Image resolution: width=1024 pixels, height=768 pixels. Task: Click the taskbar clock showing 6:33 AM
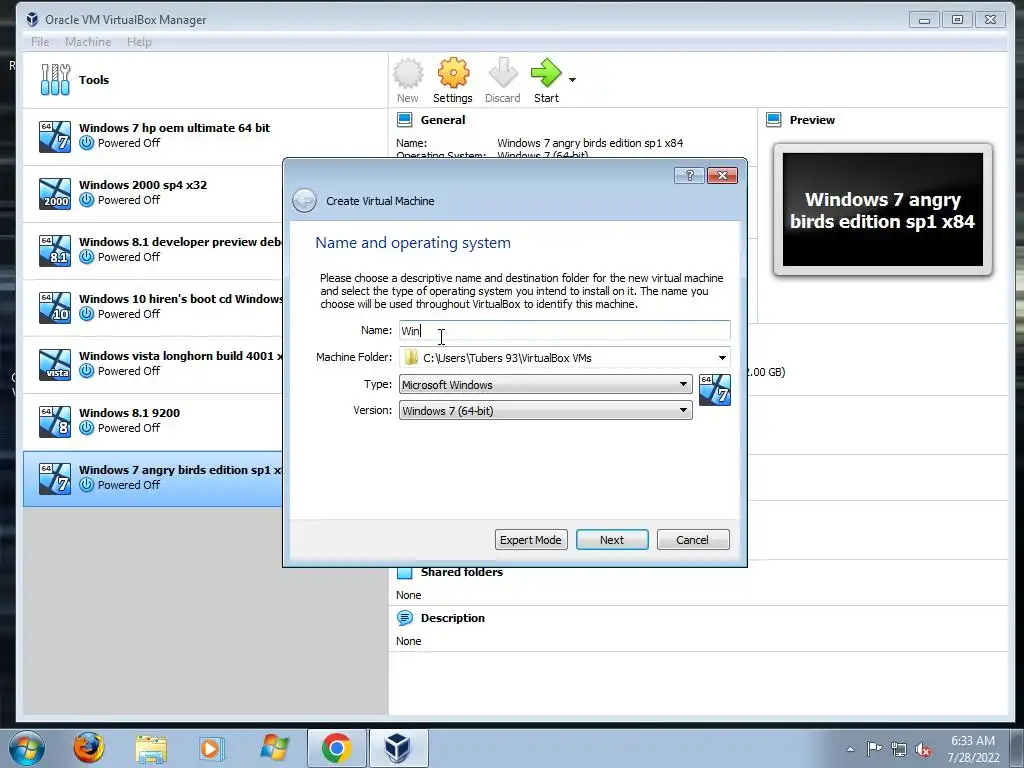[973, 749]
